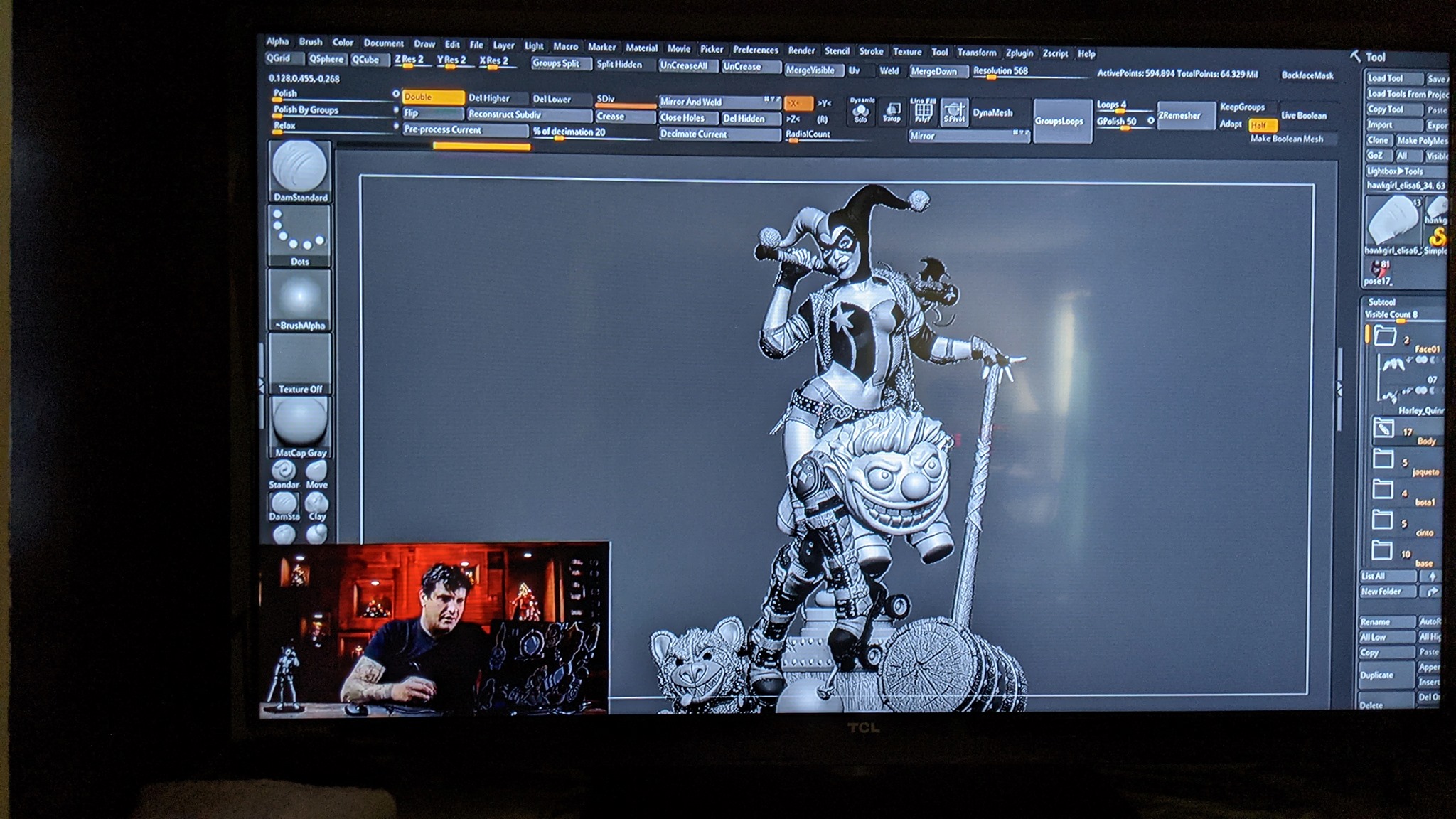Toggle BackfaceMask
1456x819 pixels.
[1307, 75]
